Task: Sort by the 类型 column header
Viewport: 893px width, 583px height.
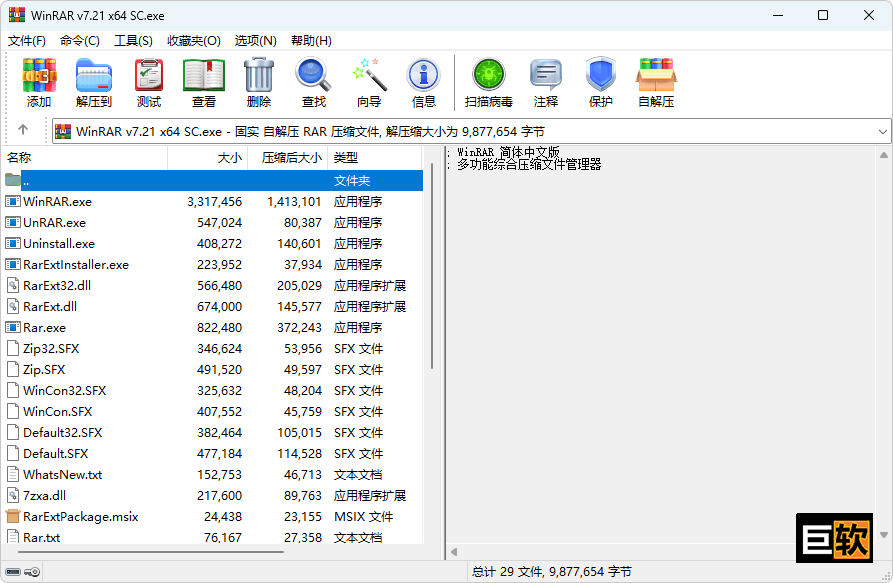Action: (375, 158)
